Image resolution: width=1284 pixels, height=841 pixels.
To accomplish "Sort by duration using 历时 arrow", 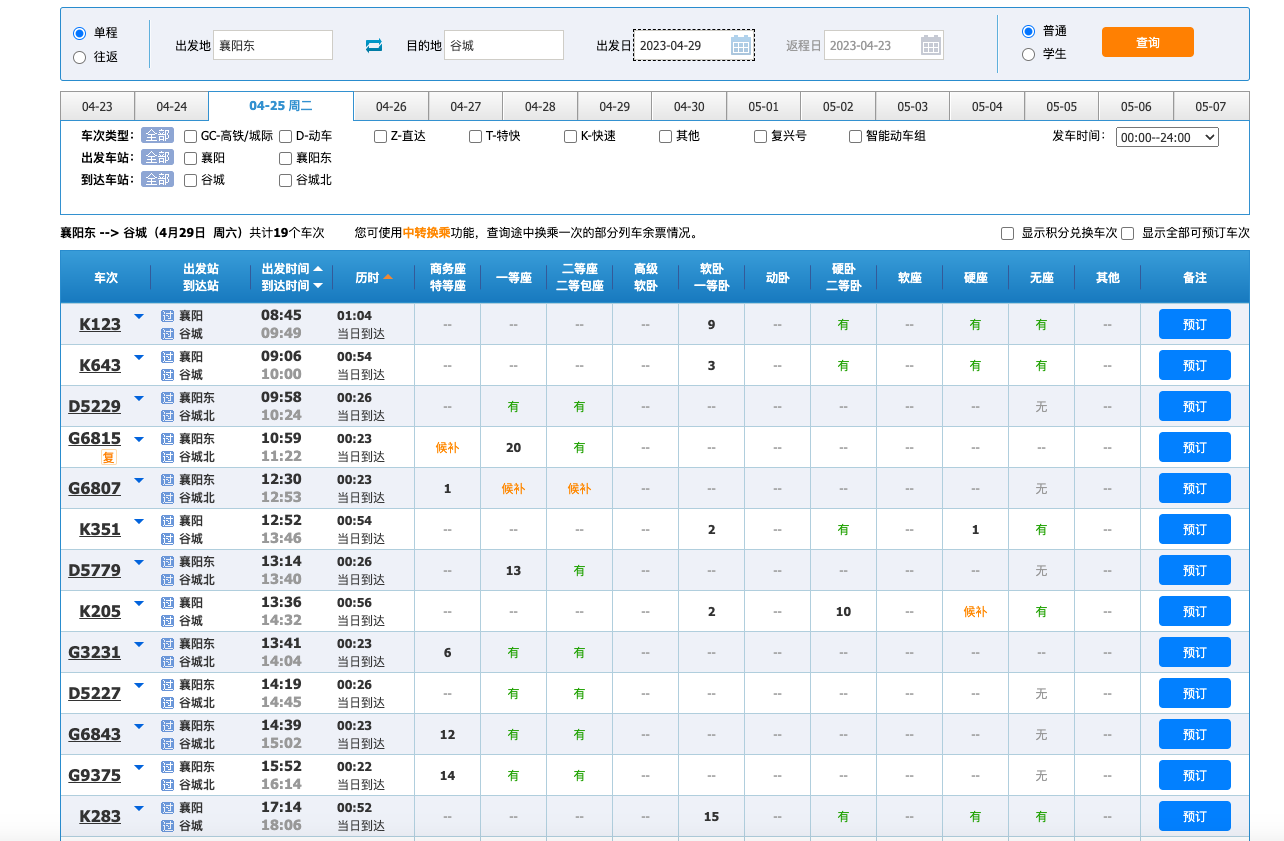I will coord(388,277).
